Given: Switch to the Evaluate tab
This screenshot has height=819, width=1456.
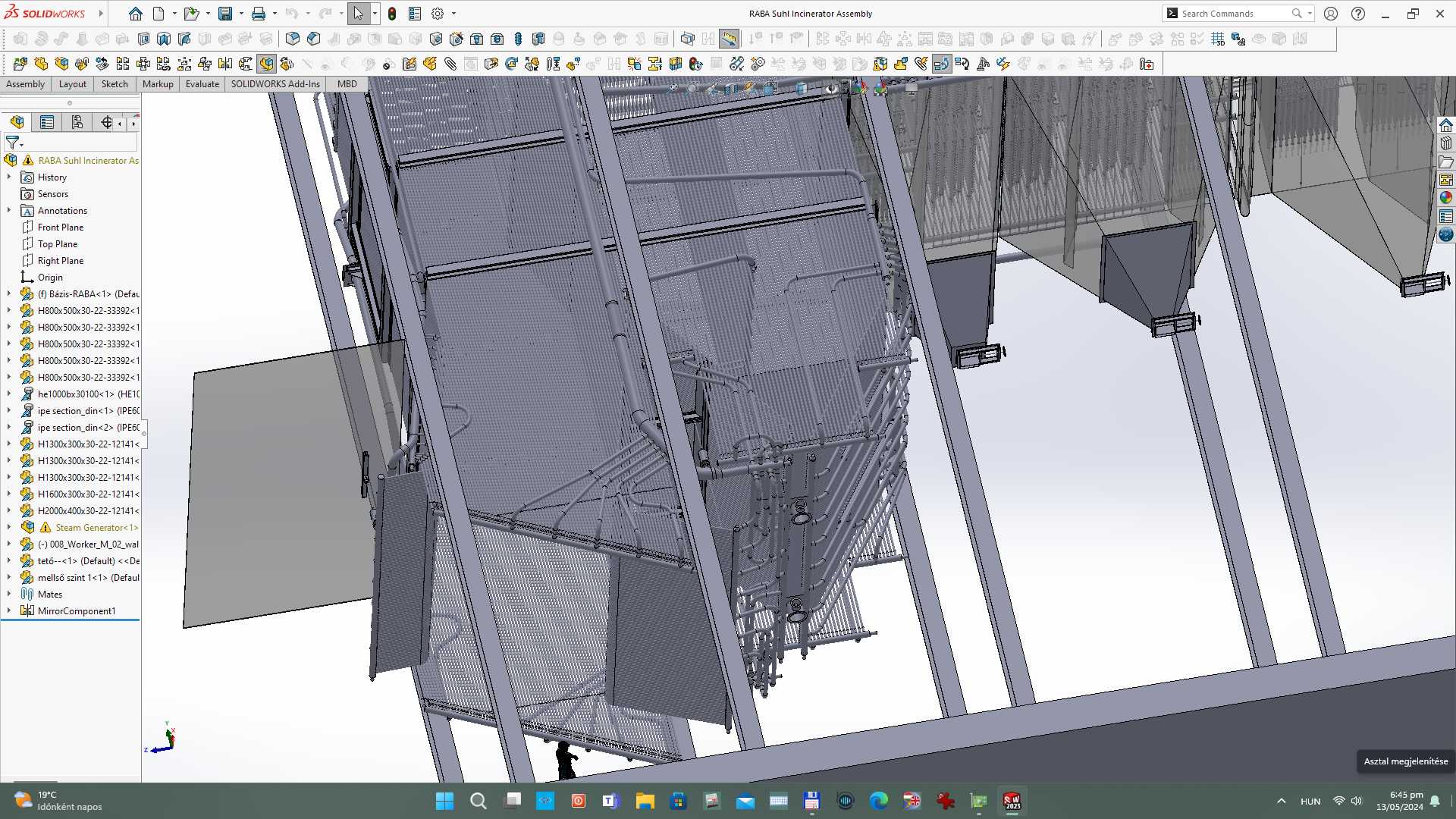Looking at the screenshot, I should [x=202, y=84].
